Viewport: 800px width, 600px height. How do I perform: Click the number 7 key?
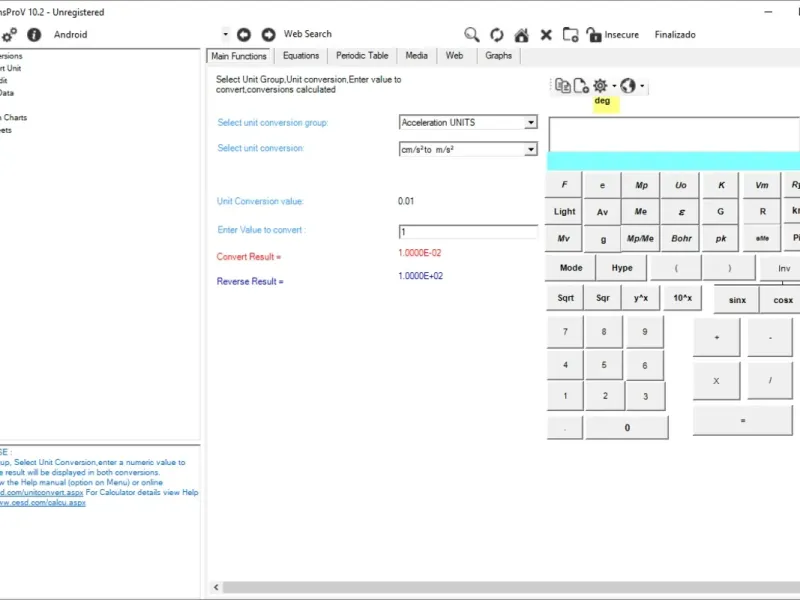tap(565, 332)
